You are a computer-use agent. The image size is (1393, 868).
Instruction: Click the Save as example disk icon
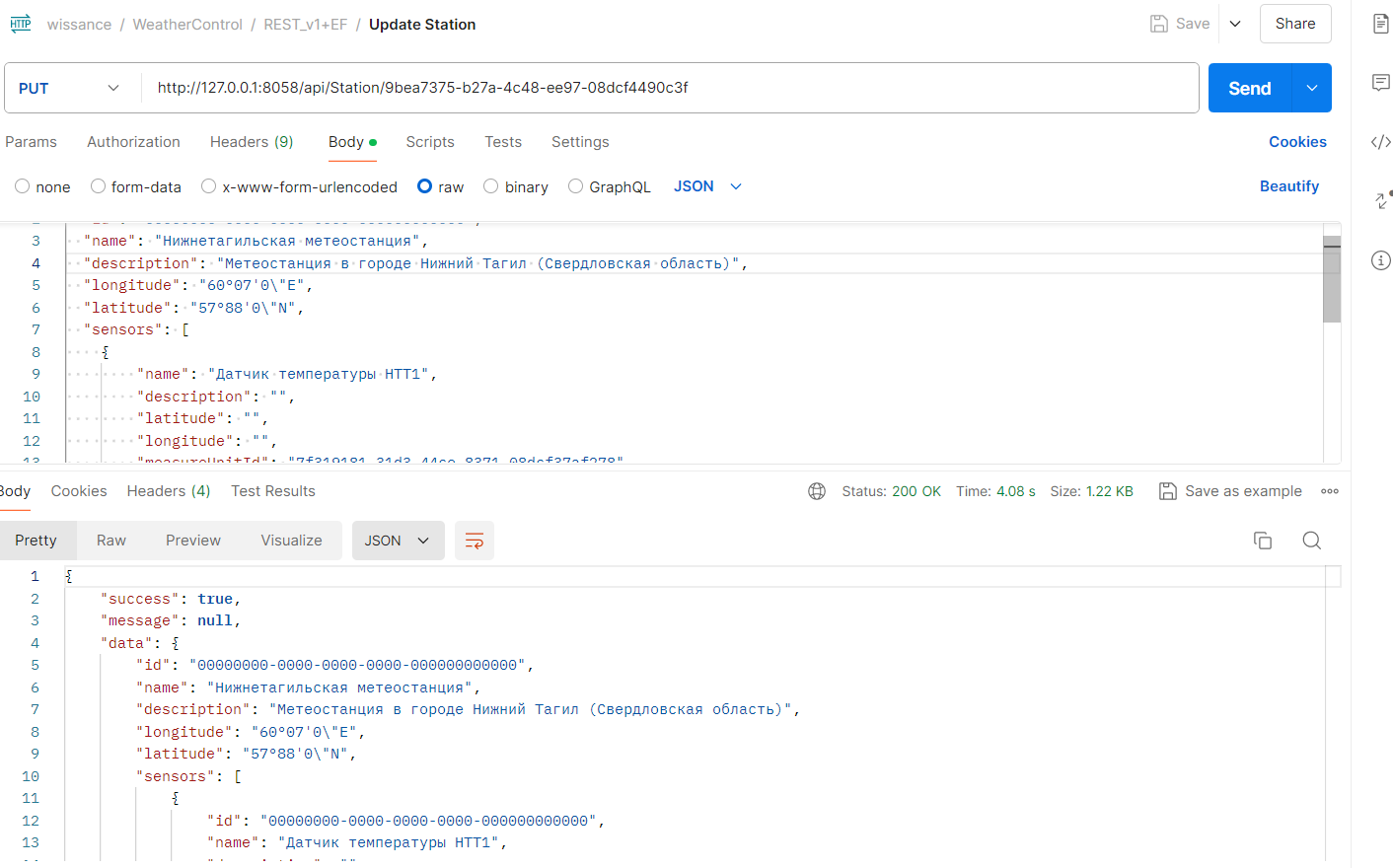click(1168, 491)
